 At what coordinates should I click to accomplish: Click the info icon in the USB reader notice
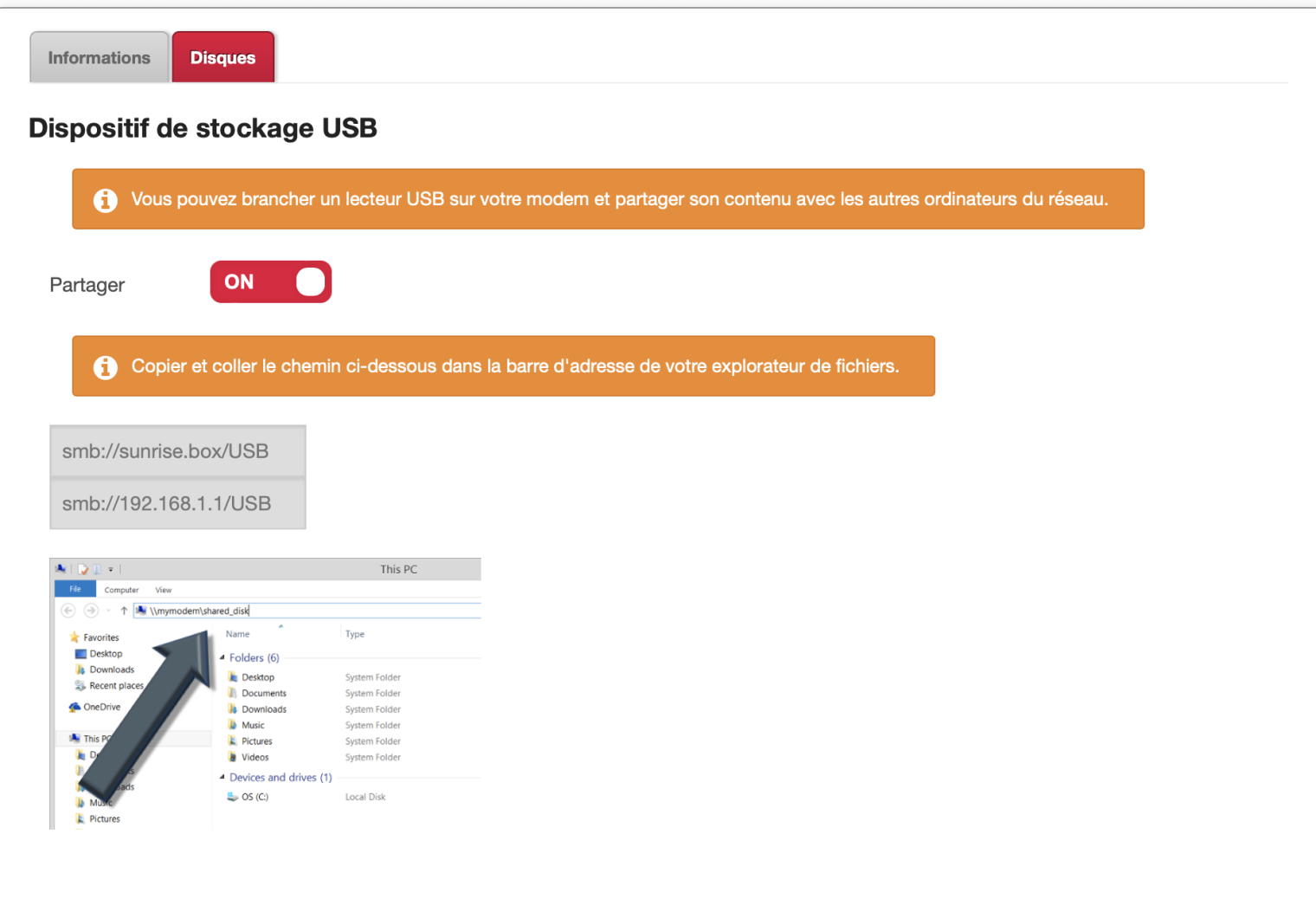[106, 200]
